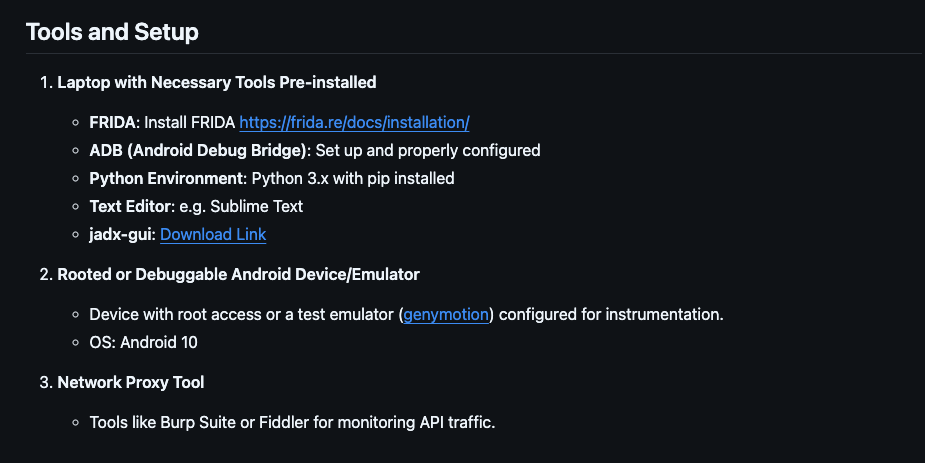
Task: Click the Python Environment label
Action: tap(166, 178)
